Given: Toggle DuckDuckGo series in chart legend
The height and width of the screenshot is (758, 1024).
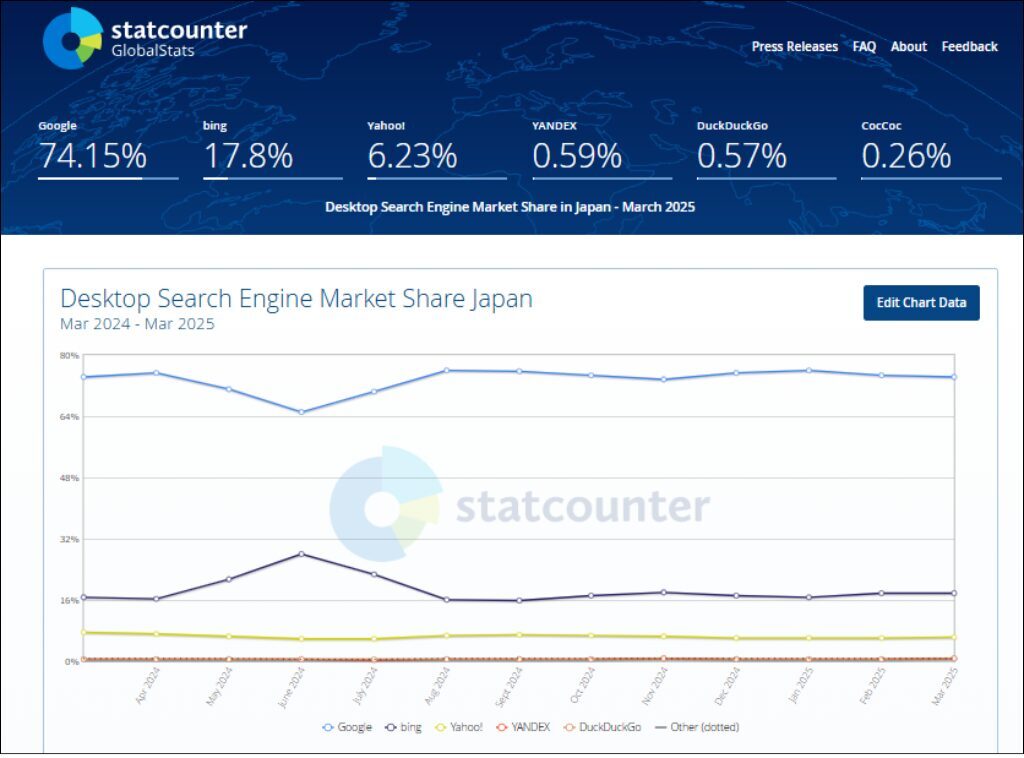Looking at the screenshot, I should (602, 727).
